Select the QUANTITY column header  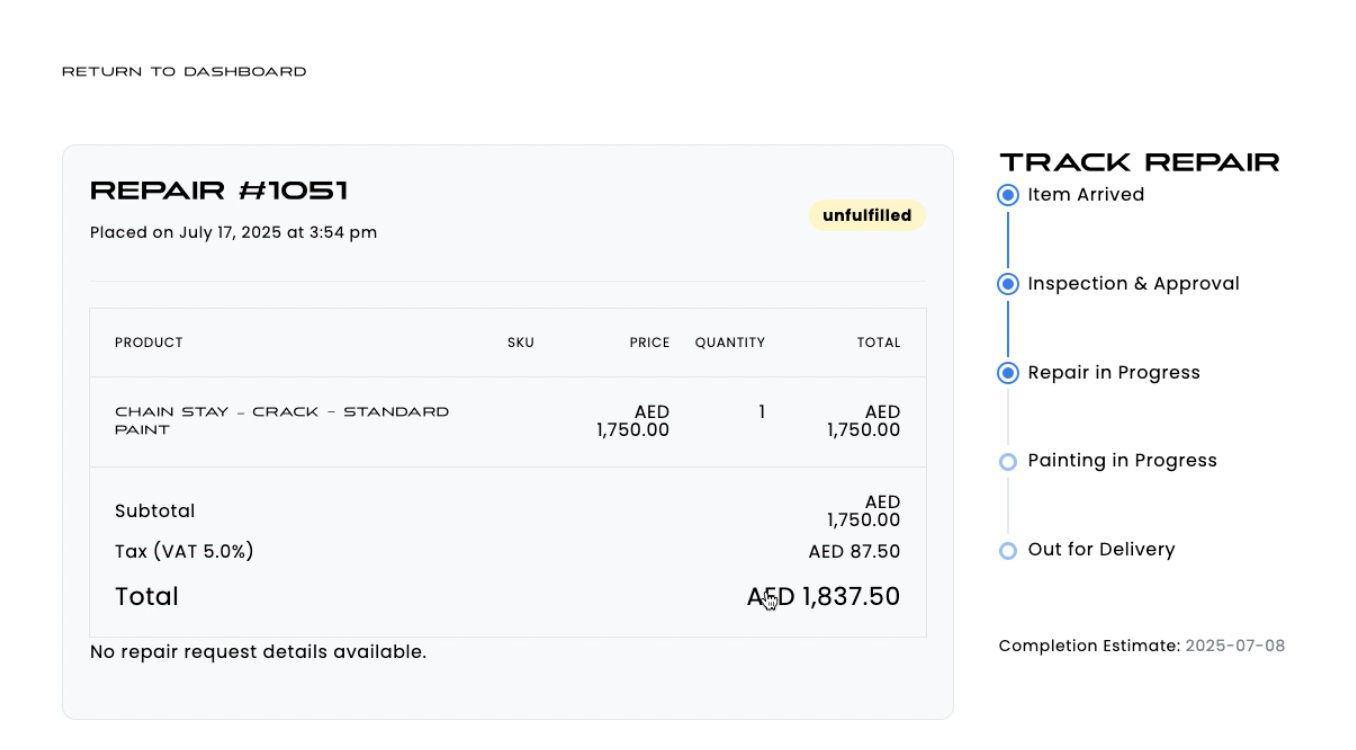730,342
